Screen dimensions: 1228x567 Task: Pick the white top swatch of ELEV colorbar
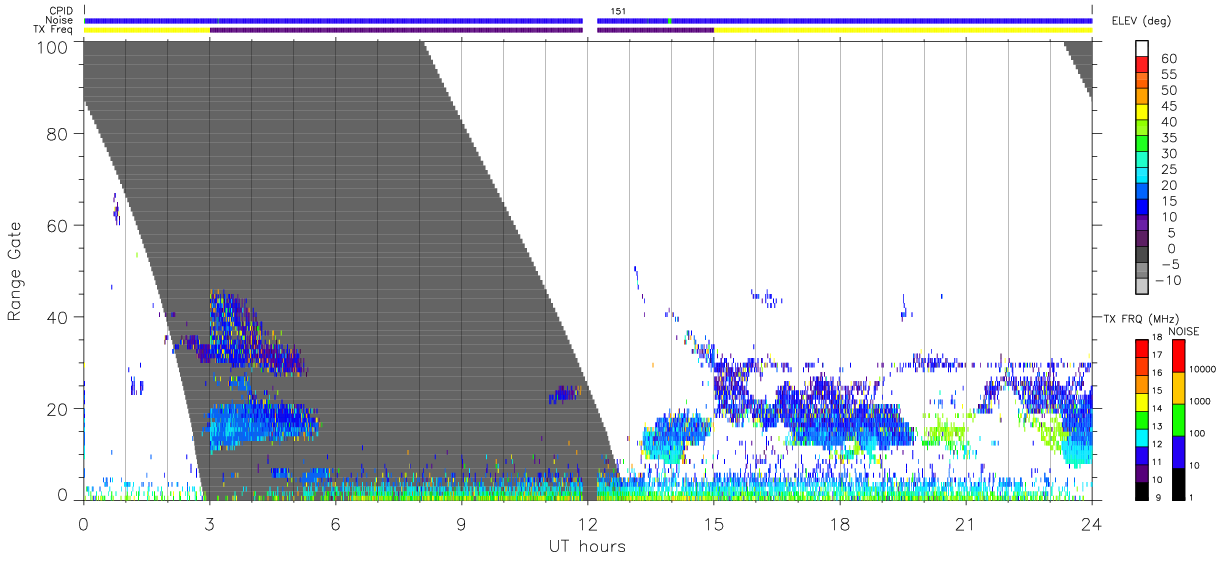[1141, 49]
